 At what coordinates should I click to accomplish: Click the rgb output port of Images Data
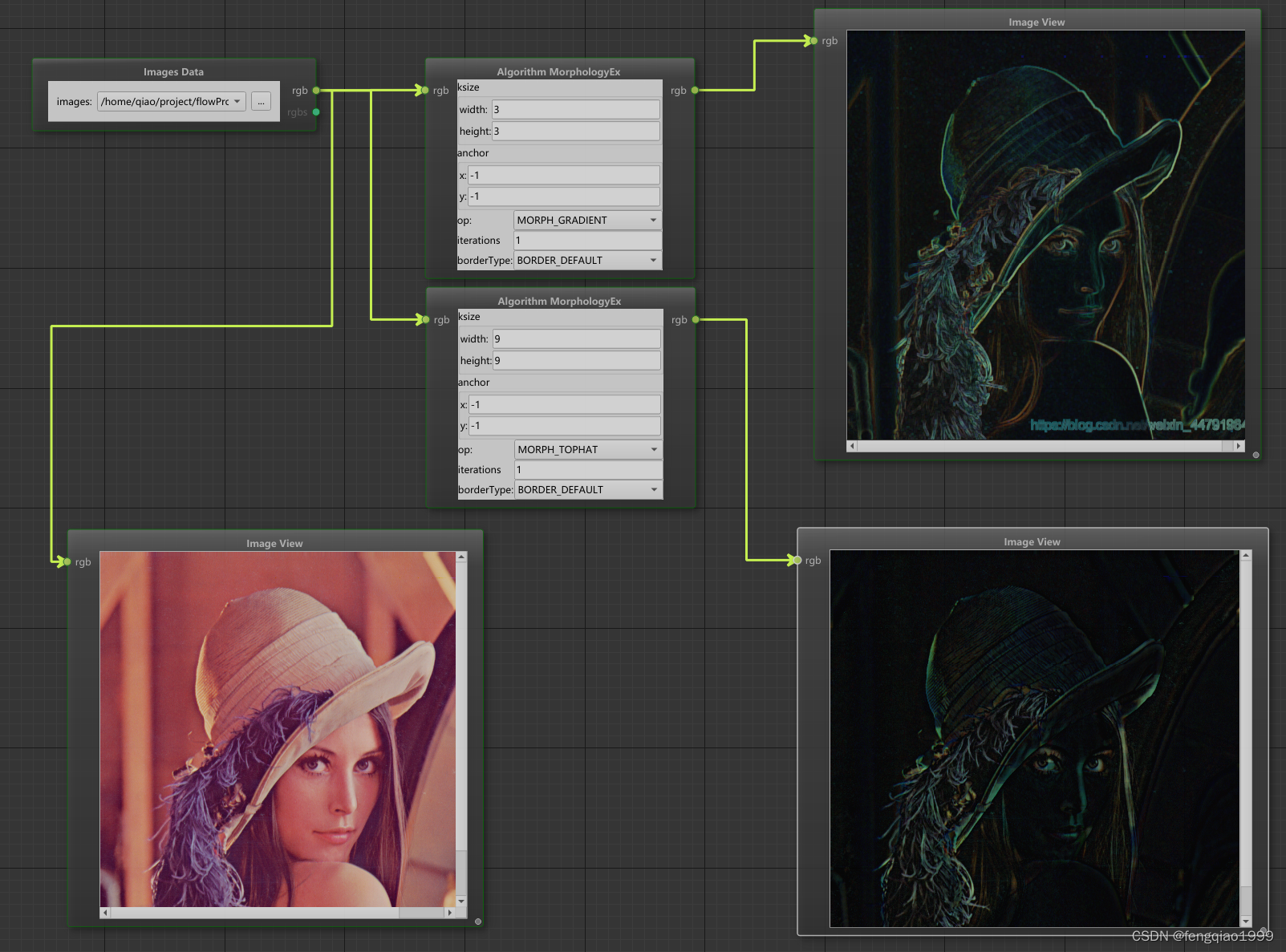[316, 91]
